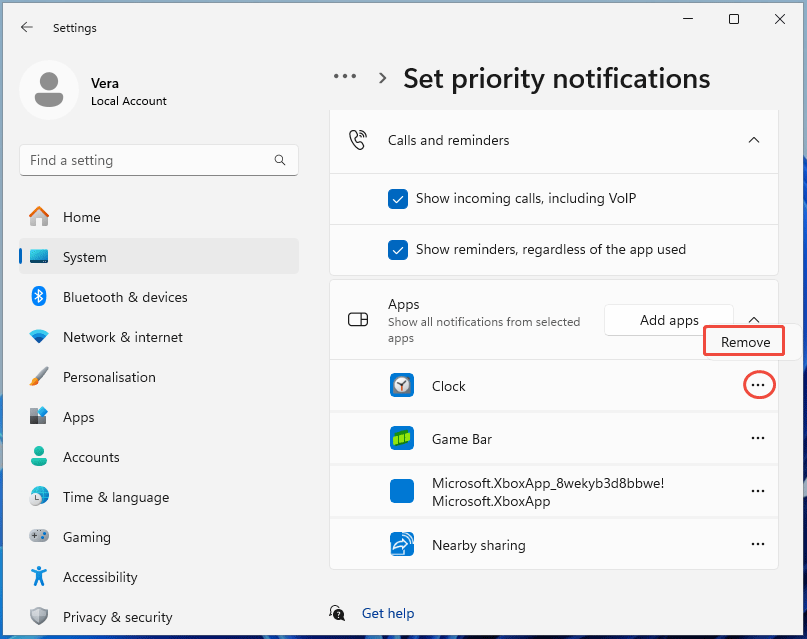Disable Show reminders, regardless of the app used
807x639 pixels.
click(398, 249)
